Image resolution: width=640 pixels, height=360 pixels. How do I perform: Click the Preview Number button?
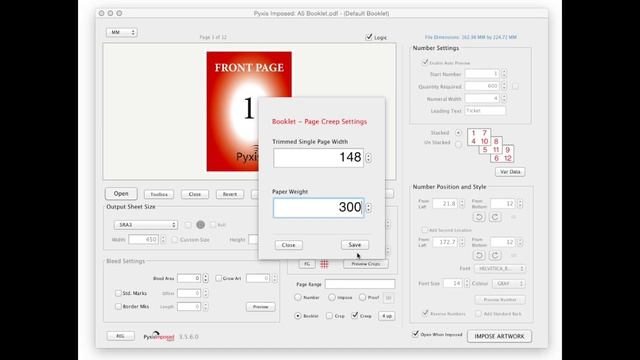point(500,300)
